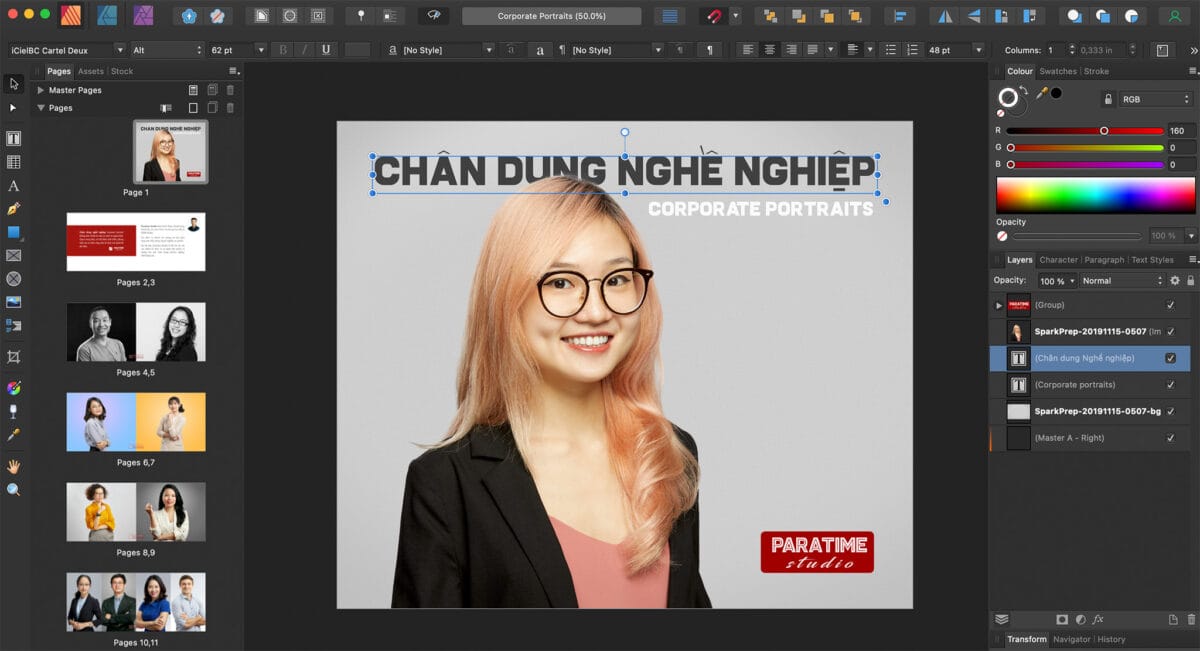1200x651 pixels.
Task: Open the Text Styles tab
Action: [1152, 260]
